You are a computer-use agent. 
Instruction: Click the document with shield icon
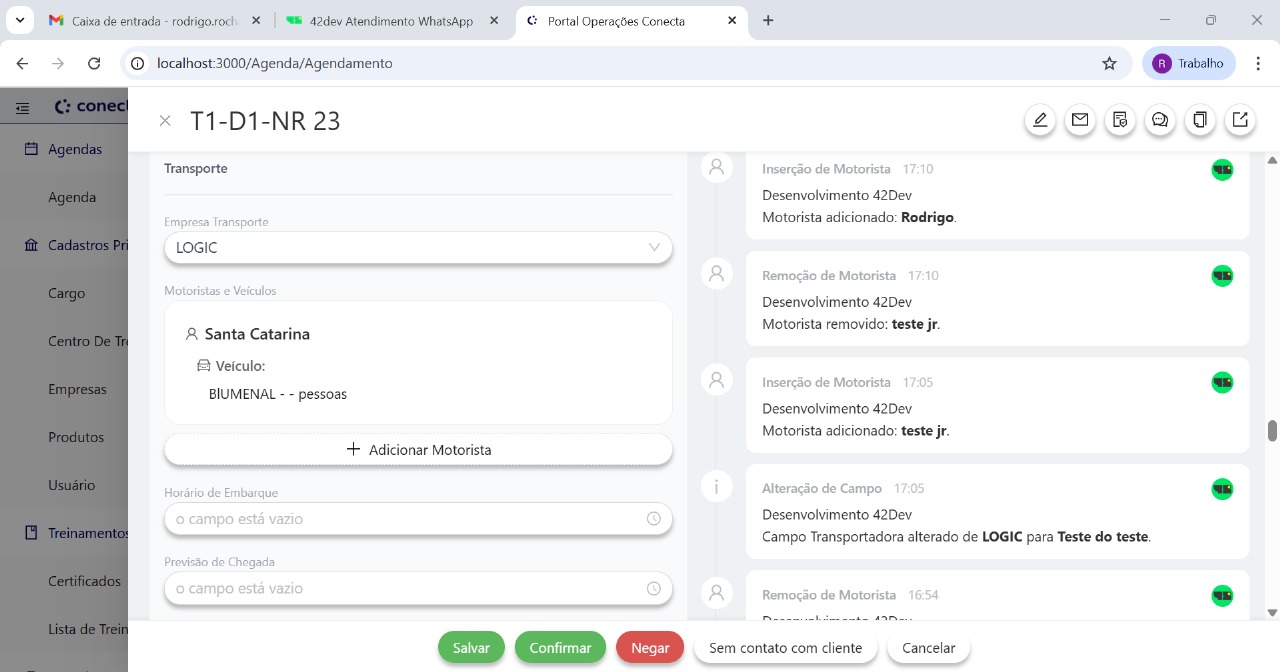1120,120
